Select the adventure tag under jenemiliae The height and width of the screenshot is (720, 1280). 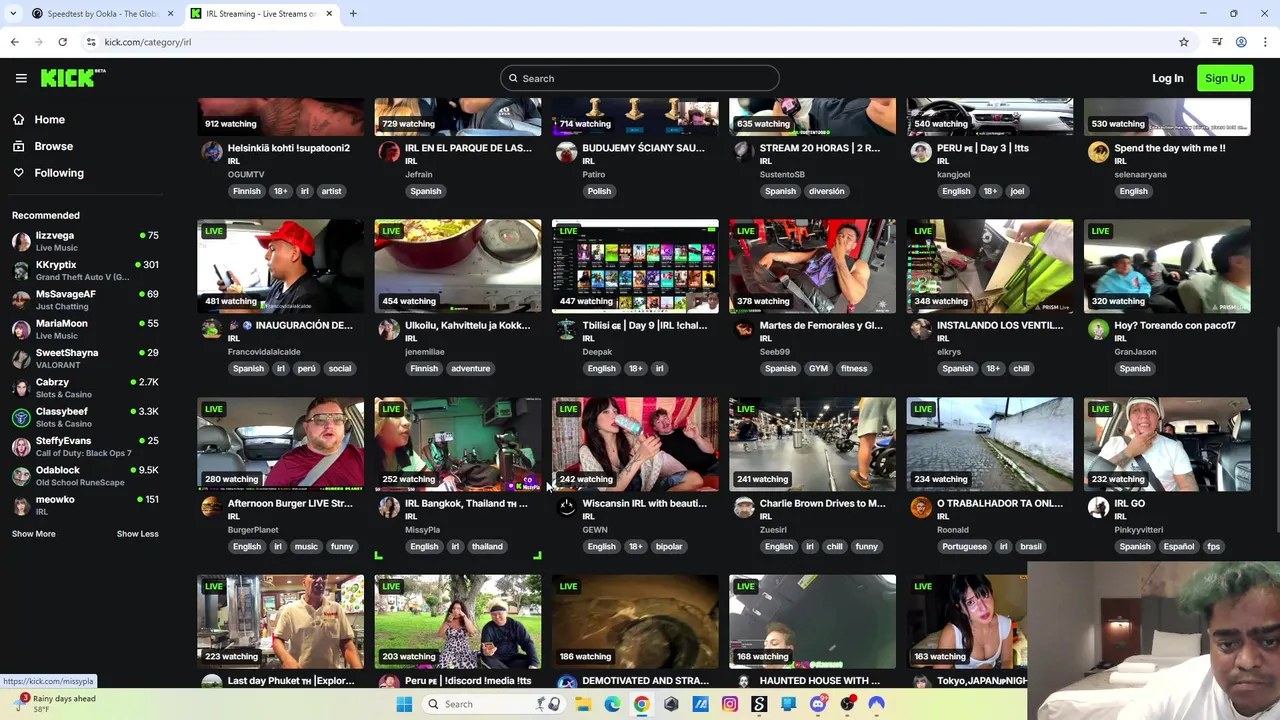tap(470, 368)
